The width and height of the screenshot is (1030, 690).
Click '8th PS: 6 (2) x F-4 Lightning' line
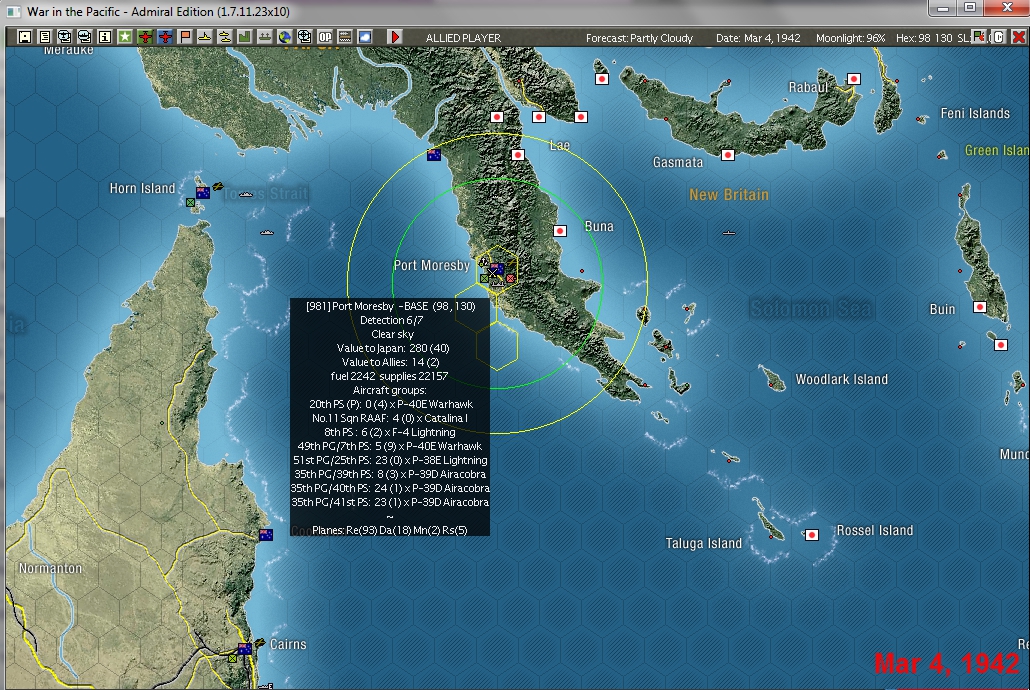coord(390,432)
